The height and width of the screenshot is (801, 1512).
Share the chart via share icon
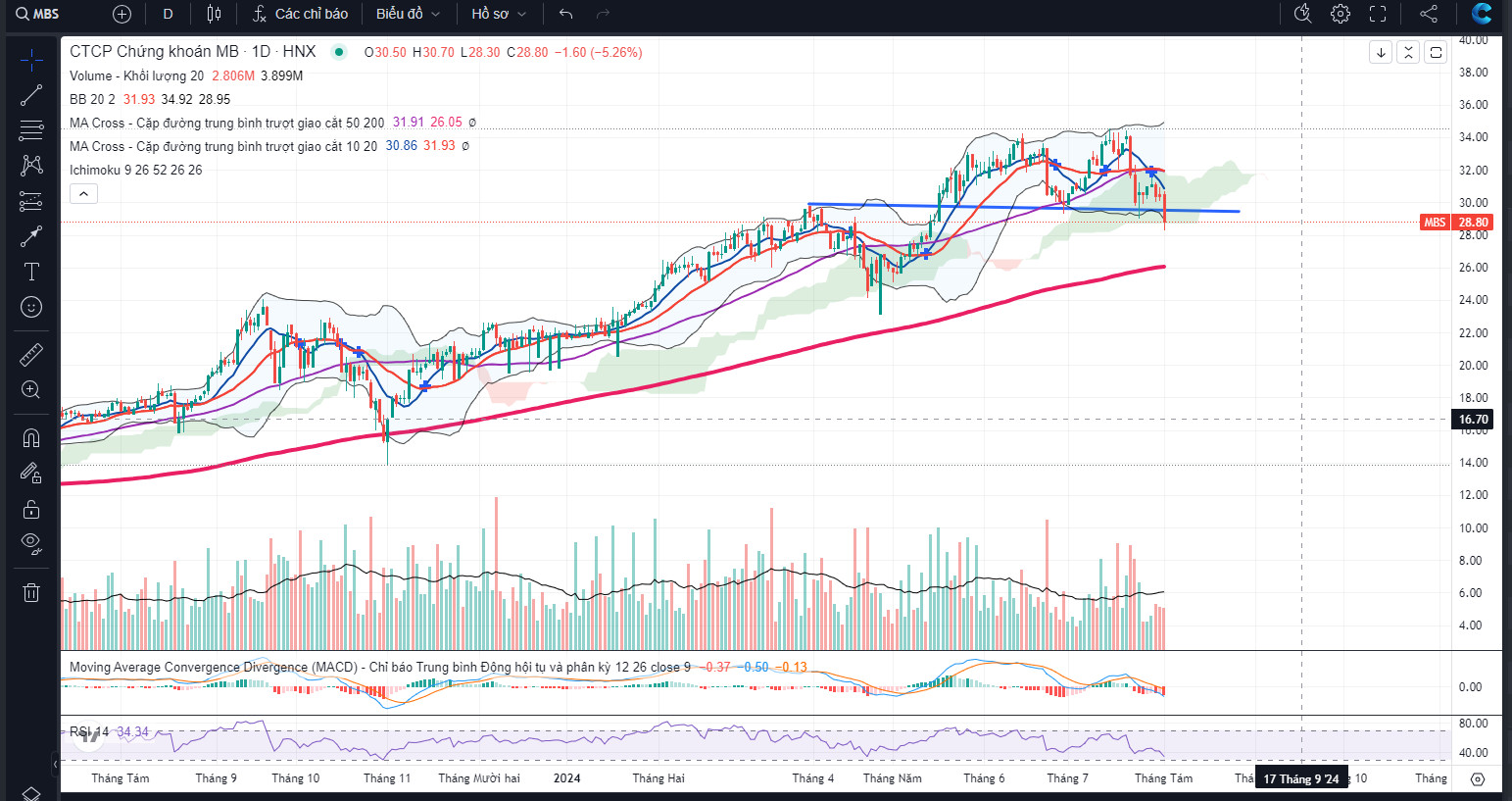click(1429, 14)
